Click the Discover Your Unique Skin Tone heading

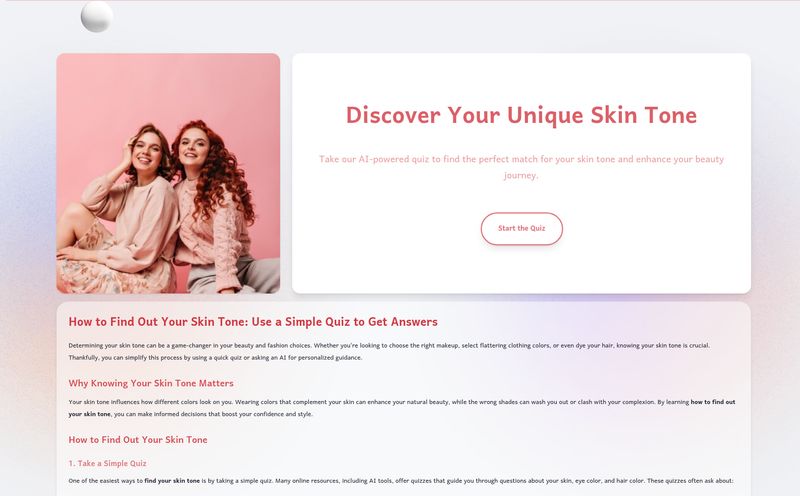(521, 115)
